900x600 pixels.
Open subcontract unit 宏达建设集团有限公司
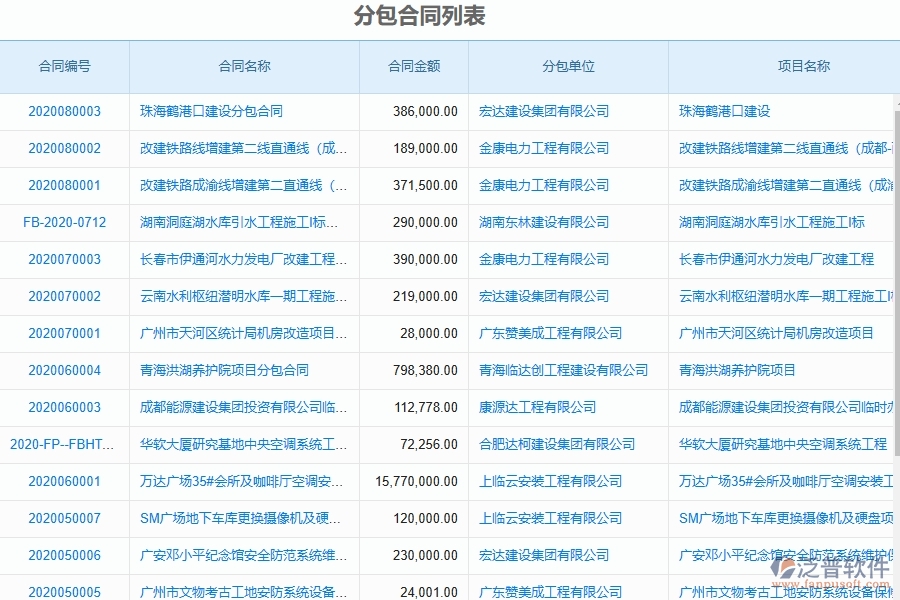coord(544,111)
